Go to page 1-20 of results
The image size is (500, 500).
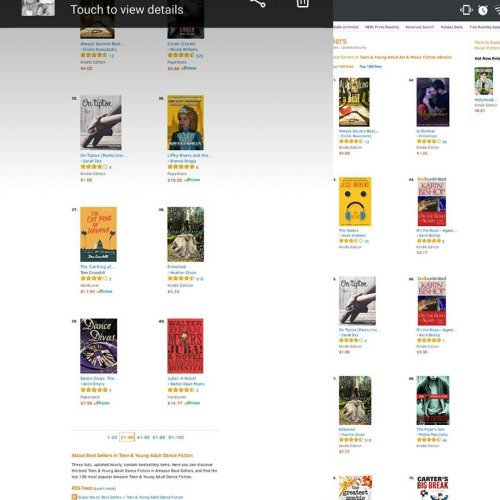(x=112, y=437)
